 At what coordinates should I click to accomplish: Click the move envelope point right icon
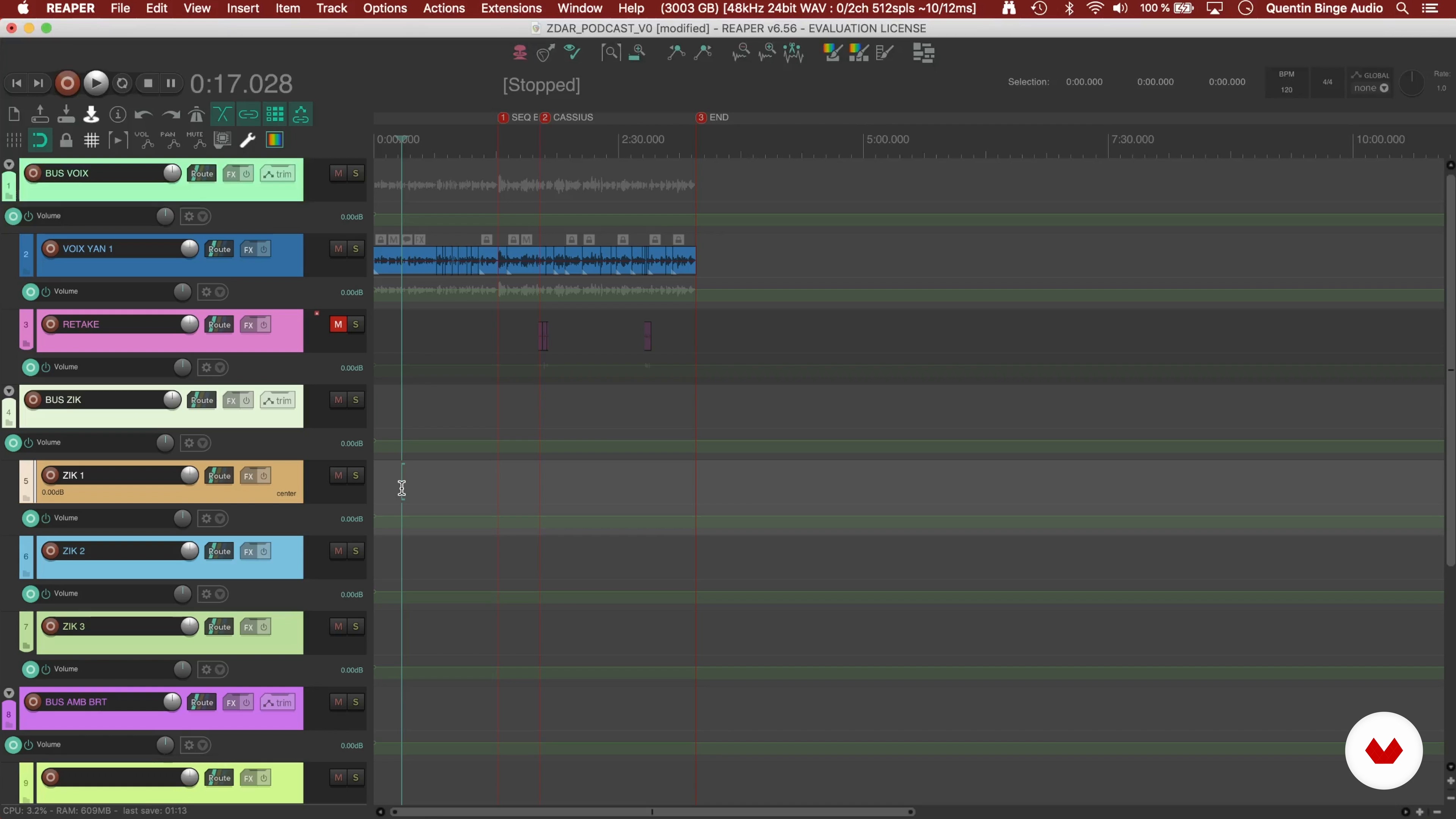coord(703,53)
